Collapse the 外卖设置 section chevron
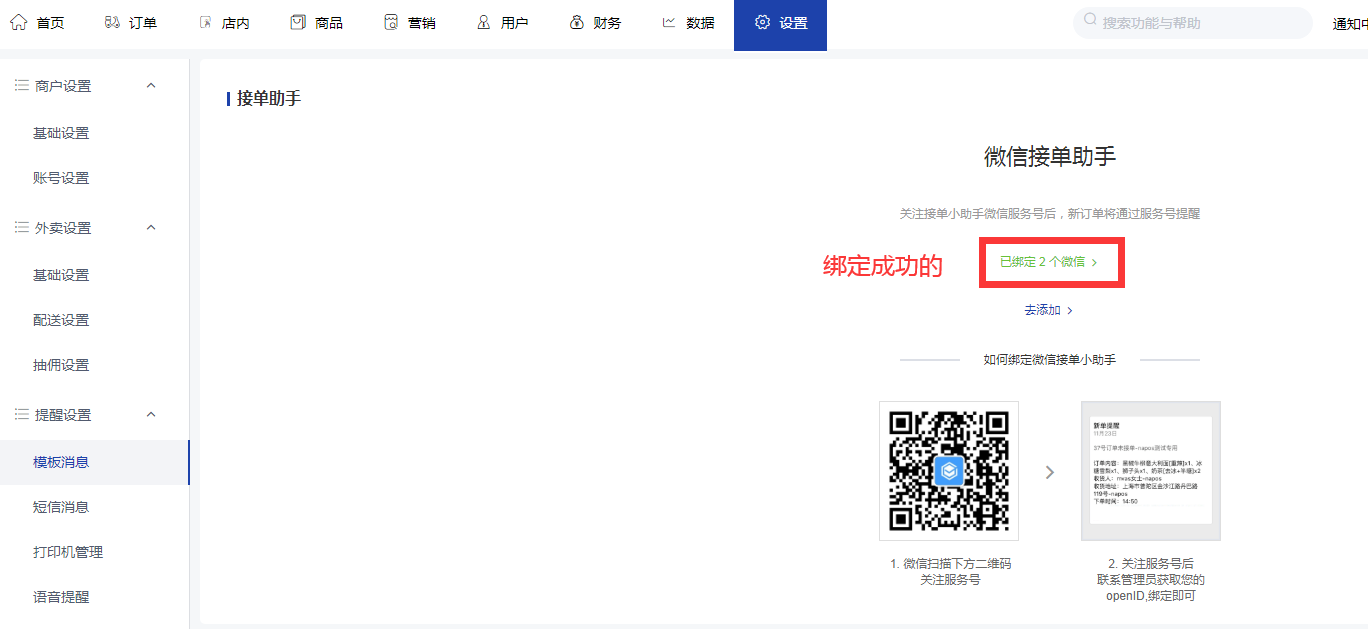 point(151,228)
